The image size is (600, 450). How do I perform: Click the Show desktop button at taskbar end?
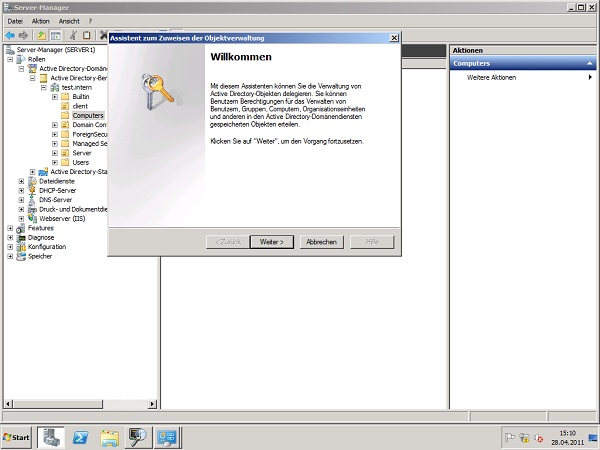(x=593, y=437)
